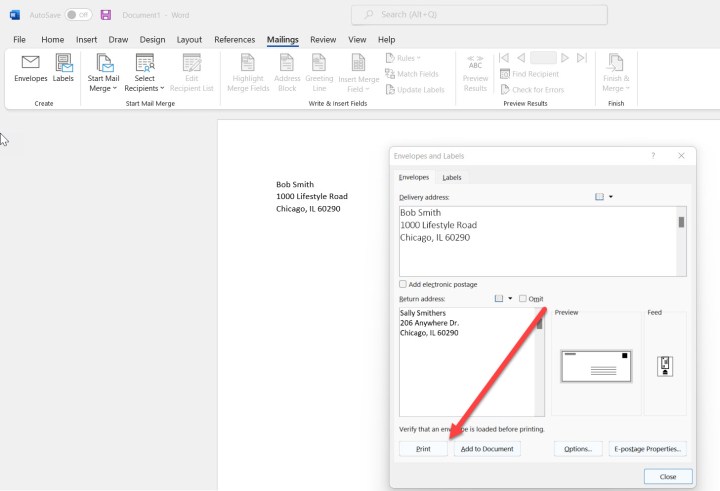Click the return address book icon

[x=500, y=298]
